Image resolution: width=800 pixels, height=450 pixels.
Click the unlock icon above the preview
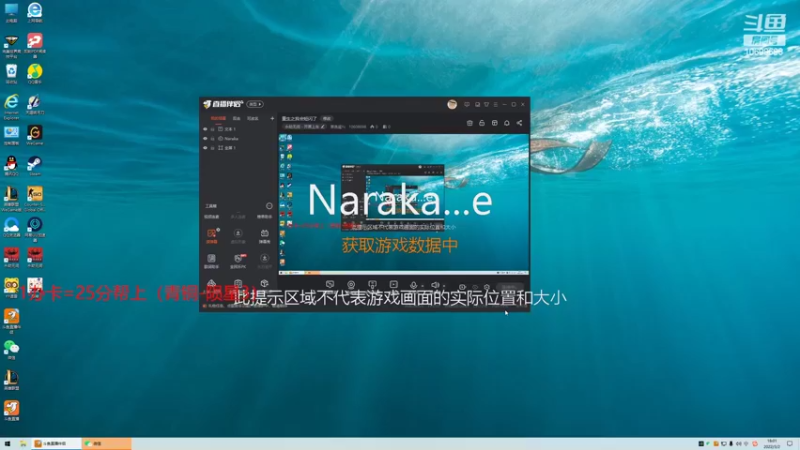(482, 123)
